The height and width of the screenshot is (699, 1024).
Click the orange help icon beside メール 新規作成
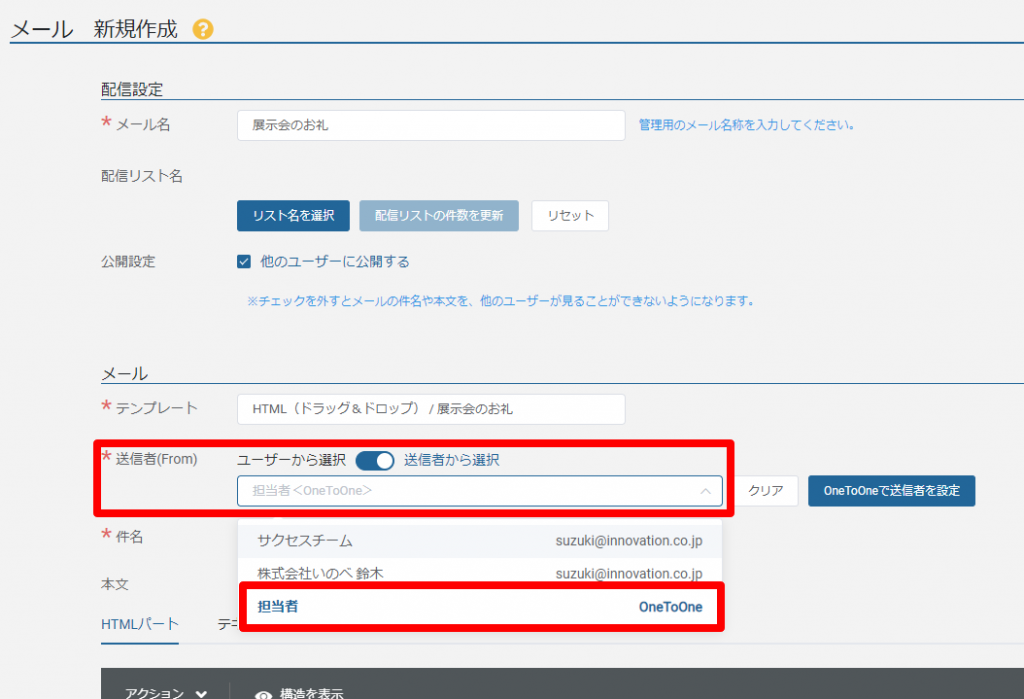pyautogui.click(x=203, y=30)
